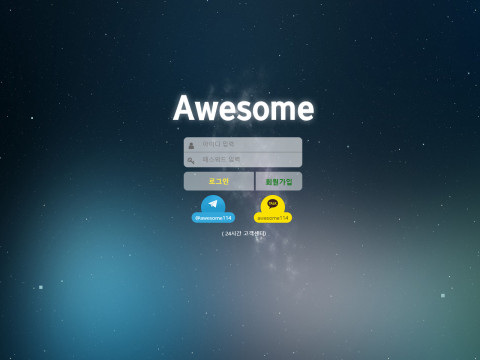Screen dimensions: 480x360
Task: Select the yellow KakaoTalk contact badge
Action: 273,209
